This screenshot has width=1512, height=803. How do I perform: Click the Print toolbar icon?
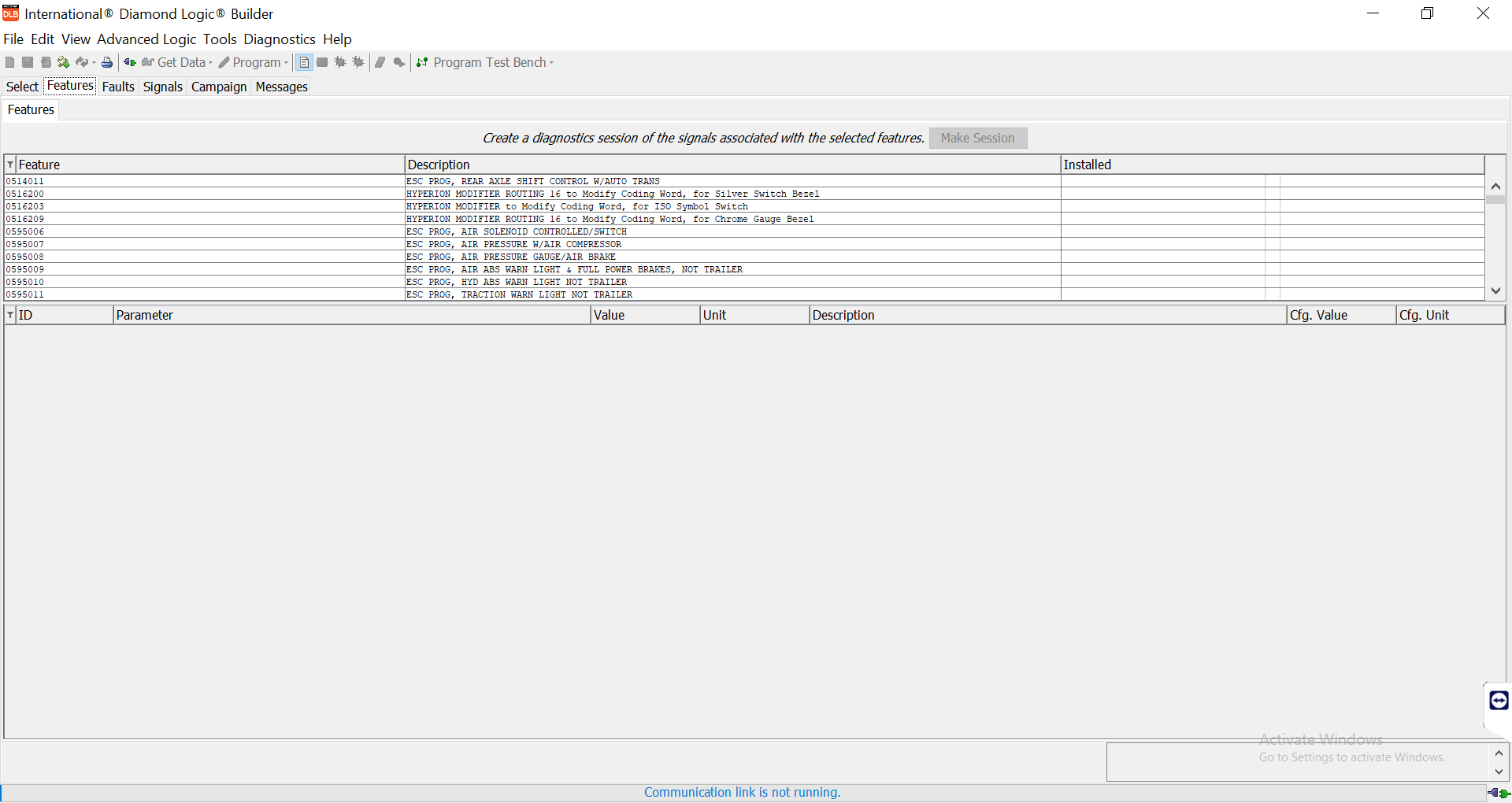tap(107, 62)
